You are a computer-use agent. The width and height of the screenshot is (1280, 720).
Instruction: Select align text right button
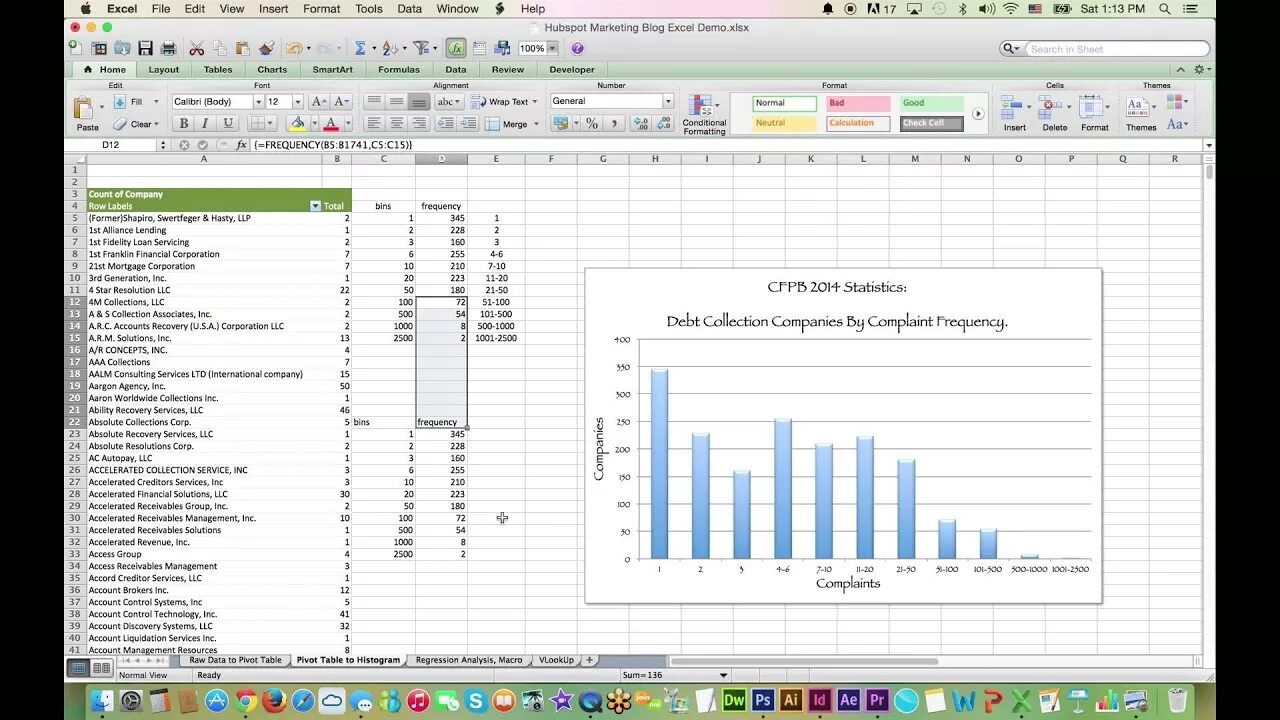[420, 123]
